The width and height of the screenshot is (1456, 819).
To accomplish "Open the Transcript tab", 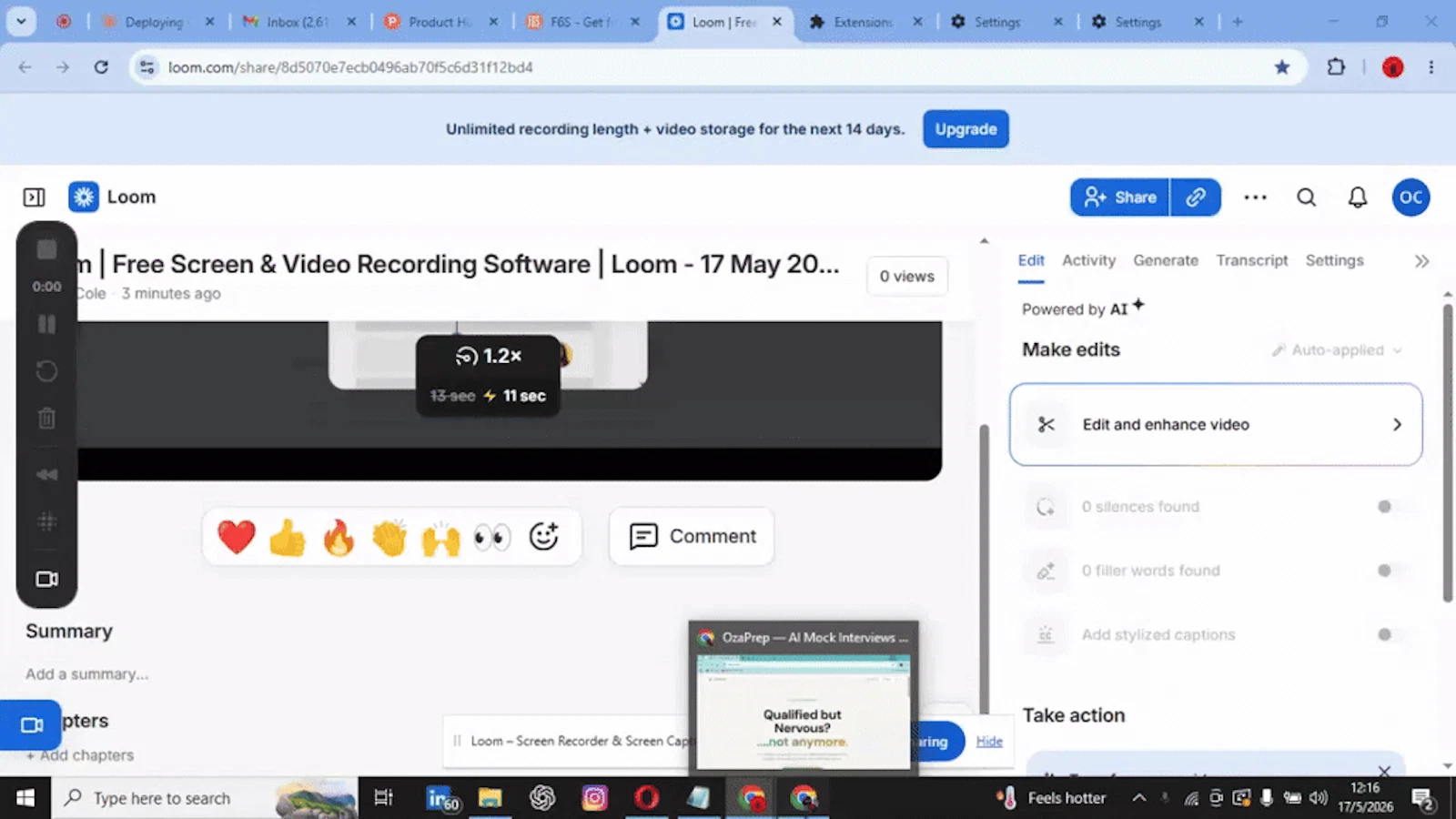I will [1252, 261].
